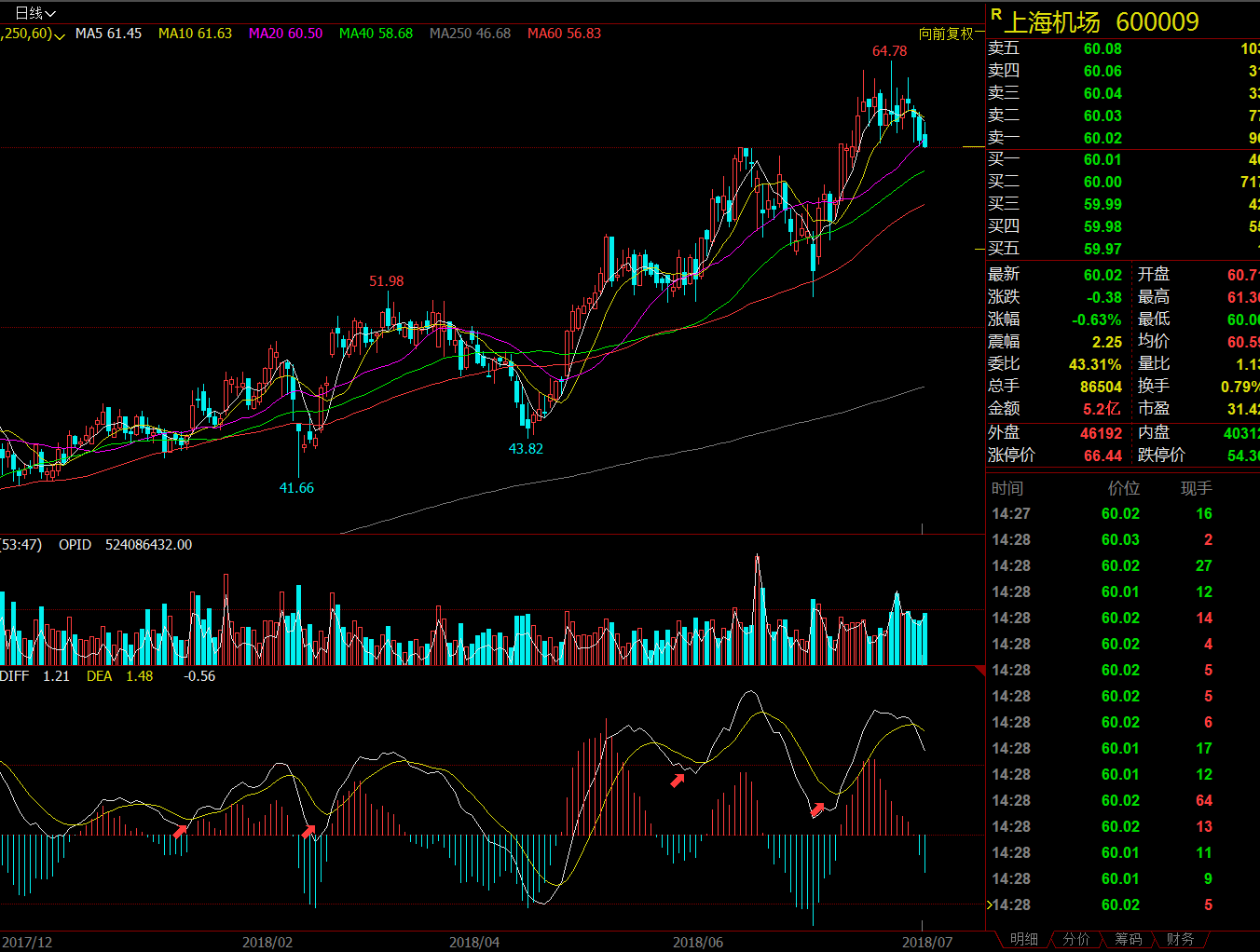
Task: Click the 买二 price 60.00
Action: (1102, 182)
